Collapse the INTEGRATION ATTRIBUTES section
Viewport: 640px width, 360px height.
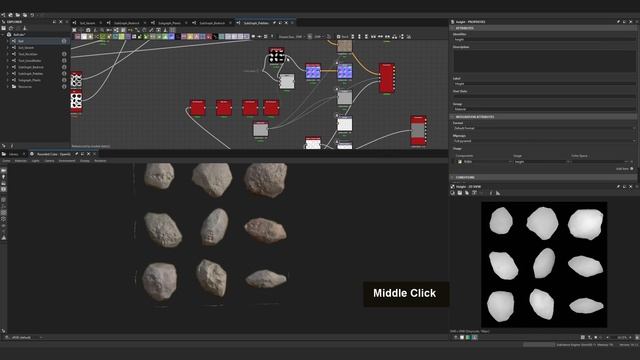point(543,117)
